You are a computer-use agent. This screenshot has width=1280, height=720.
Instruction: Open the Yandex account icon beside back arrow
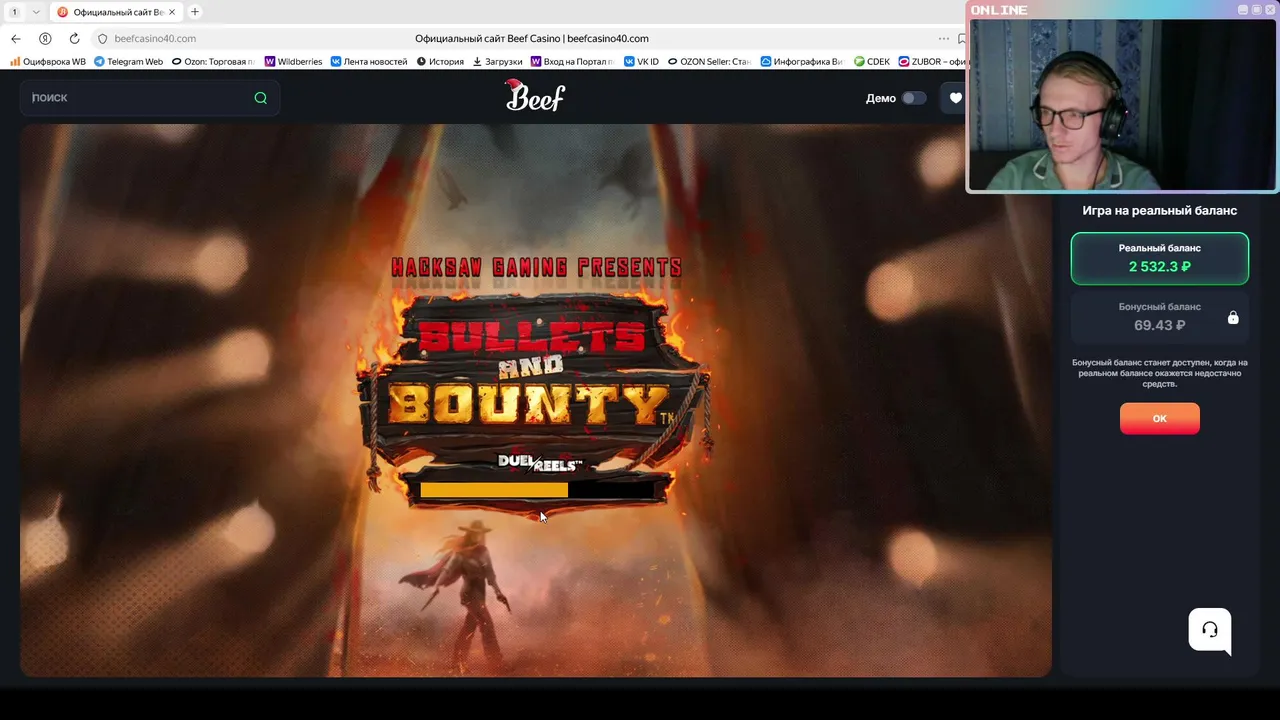point(45,38)
